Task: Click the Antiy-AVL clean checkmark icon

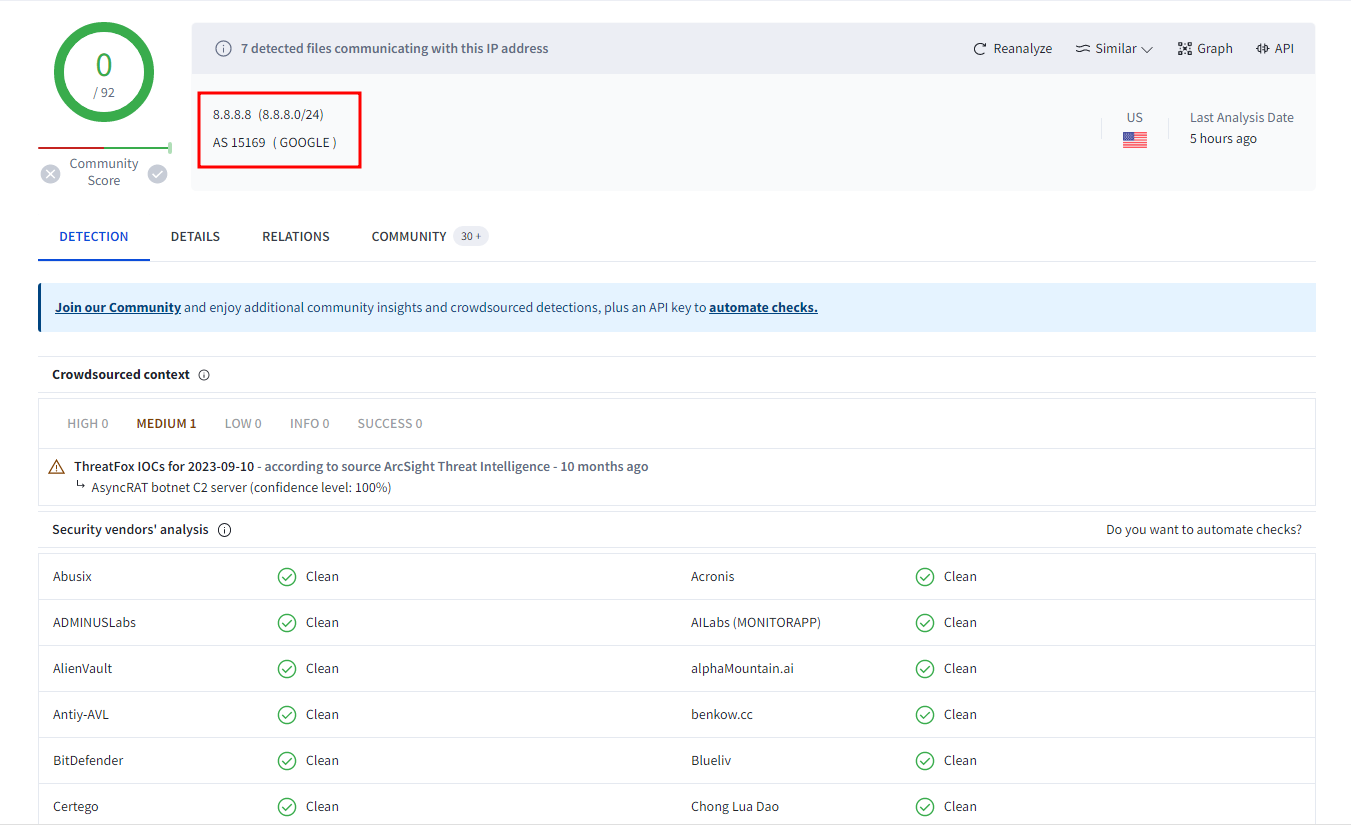Action: coord(287,715)
